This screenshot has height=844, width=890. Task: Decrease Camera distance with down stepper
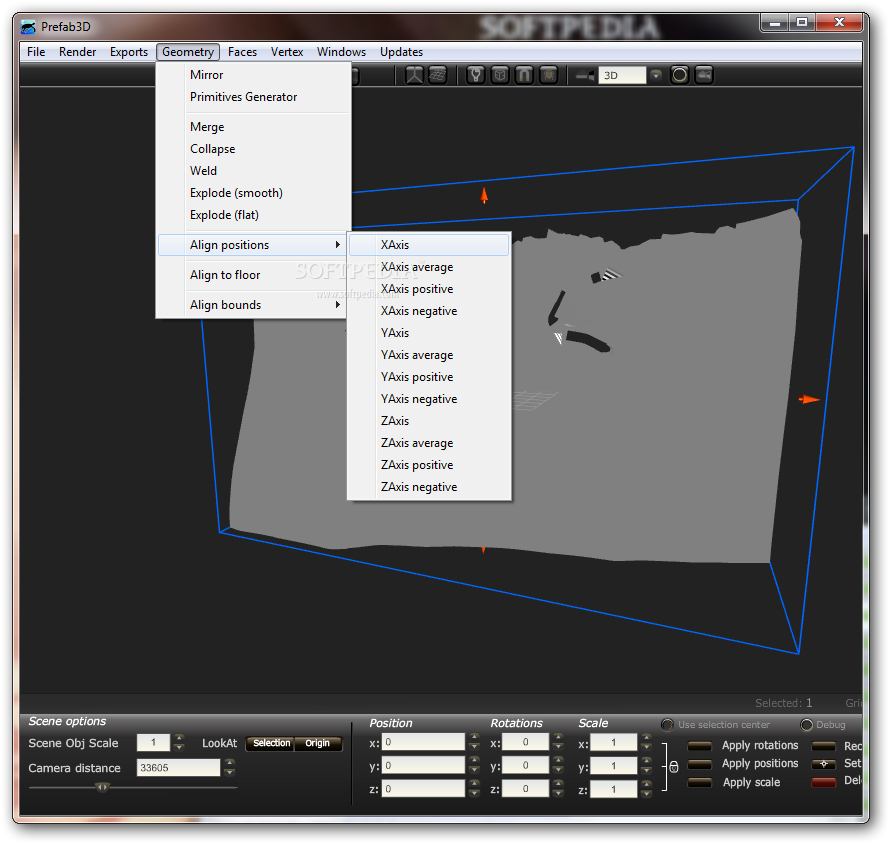coord(229,772)
